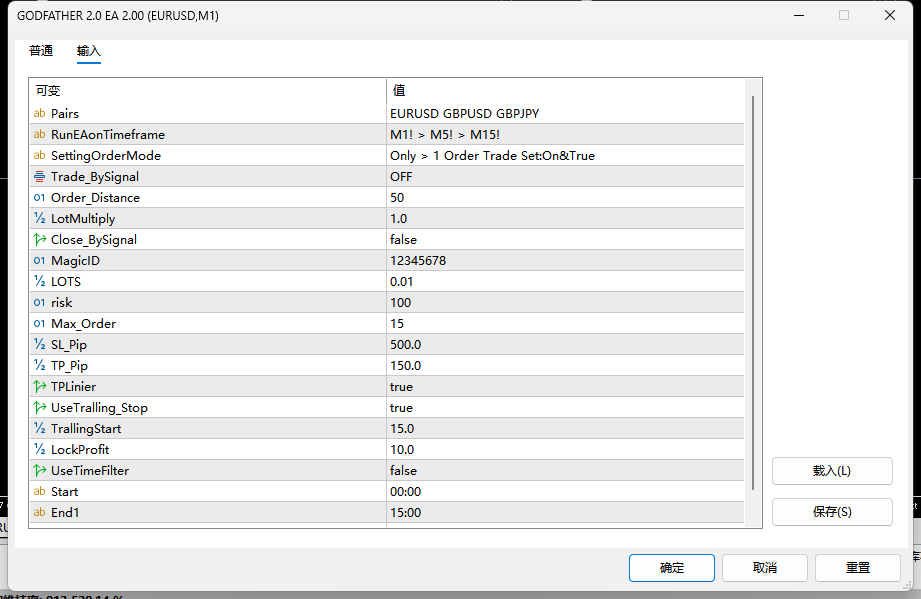The image size is (921, 599).
Task: Click the integer icon next to MagicID
Action: click(39, 260)
